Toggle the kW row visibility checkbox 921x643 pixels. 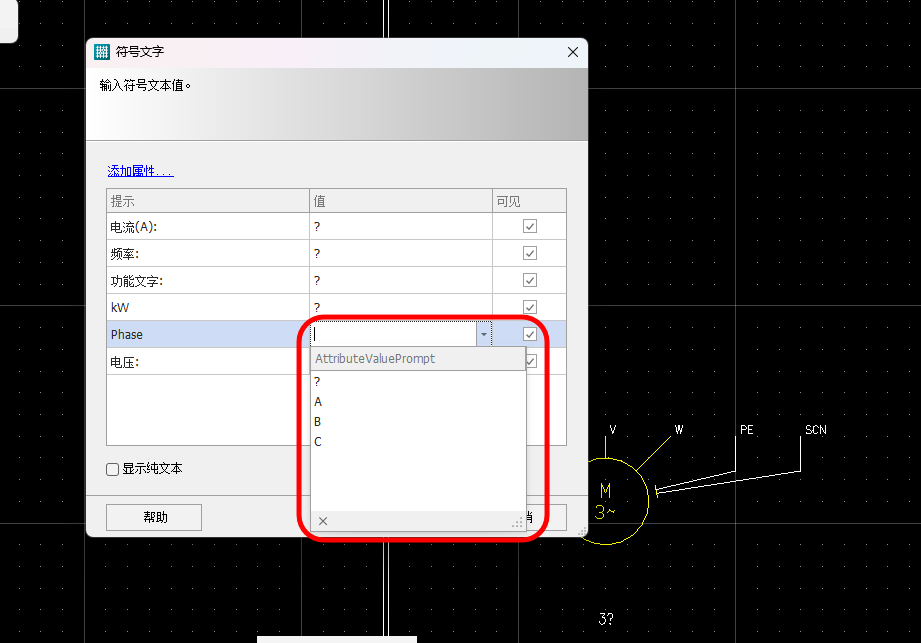[530, 307]
